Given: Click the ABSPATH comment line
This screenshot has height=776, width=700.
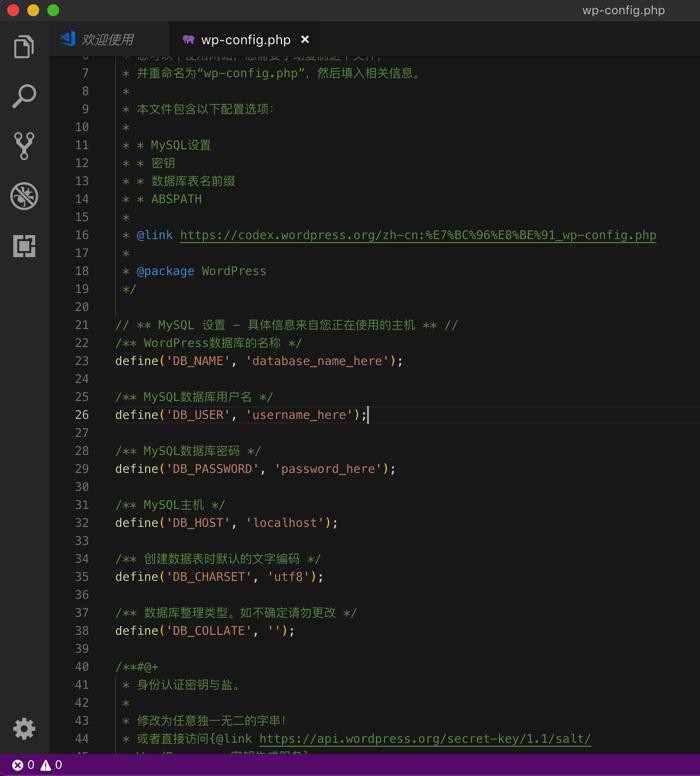Looking at the screenshot, I should point(162,199).
